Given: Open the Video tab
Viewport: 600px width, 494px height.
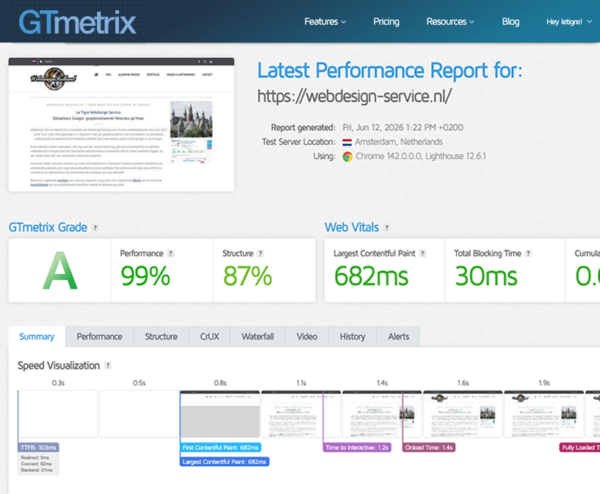Looking at the screenshot, I should (x=307, y=337).
